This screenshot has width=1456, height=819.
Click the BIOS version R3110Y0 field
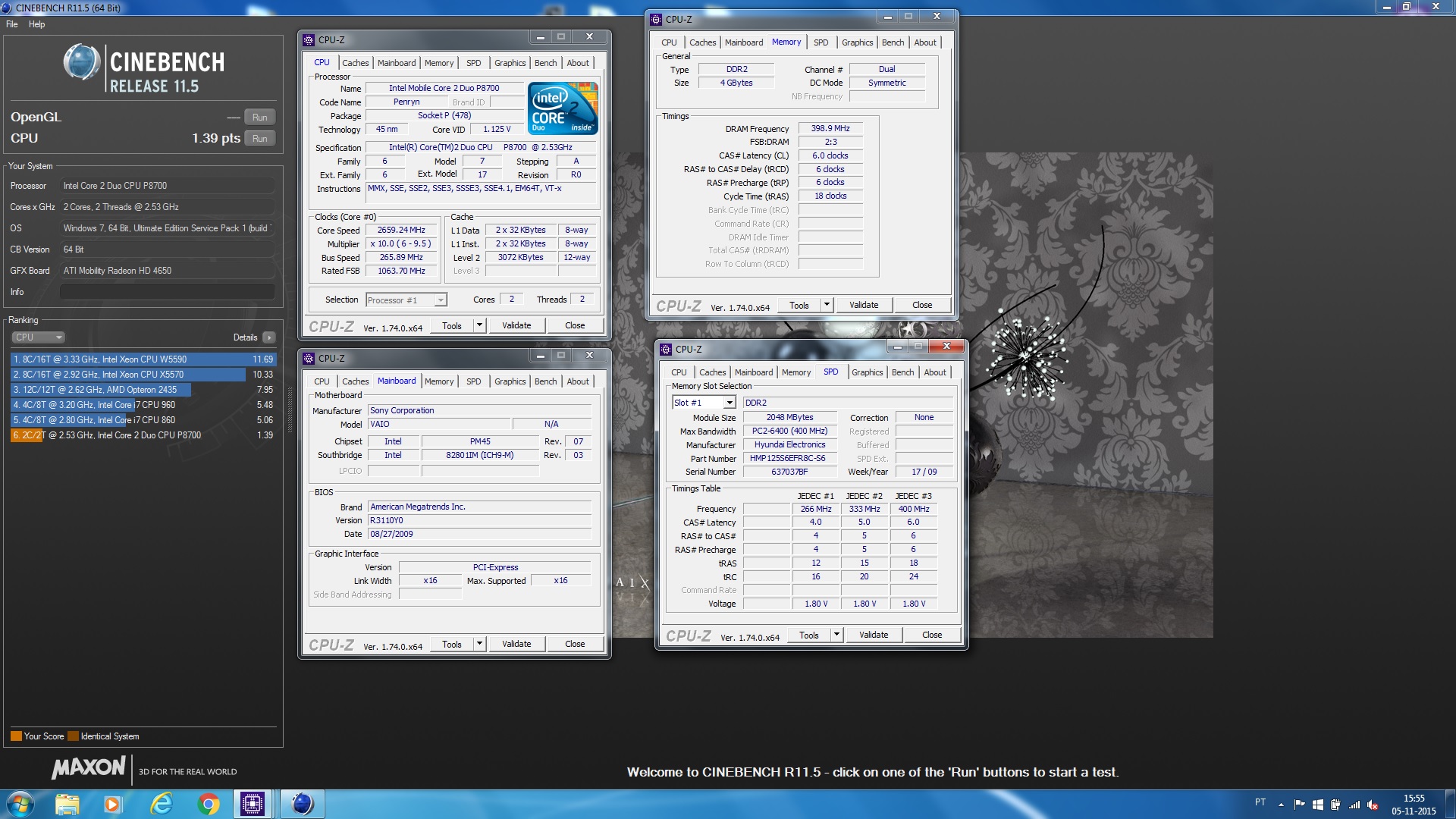click(479, 520)
